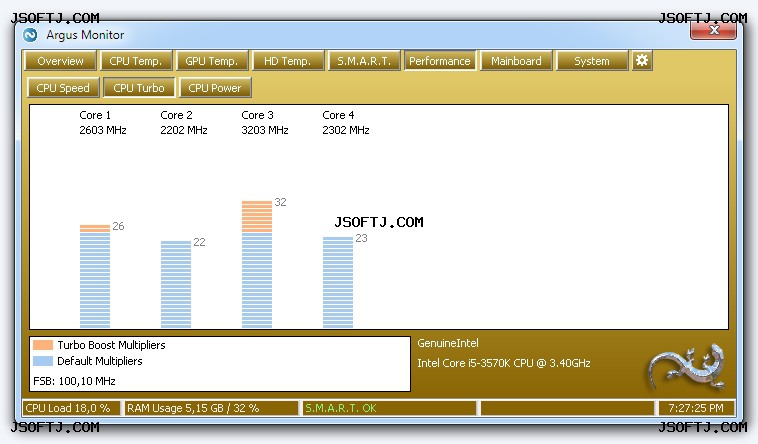The height and width of the screenshot is (444, 758).
Task: Select the S.M.A.R.T. tab
Action: tap(364, 61)
